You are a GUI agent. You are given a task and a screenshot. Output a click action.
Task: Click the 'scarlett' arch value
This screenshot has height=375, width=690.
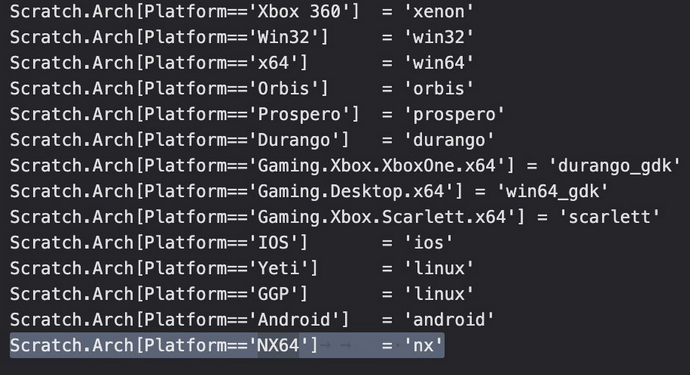coord(609,217)
